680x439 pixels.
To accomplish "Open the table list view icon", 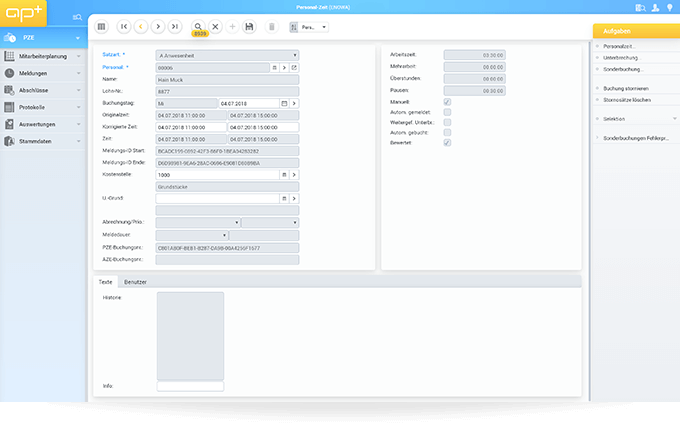I will (101, 27).
